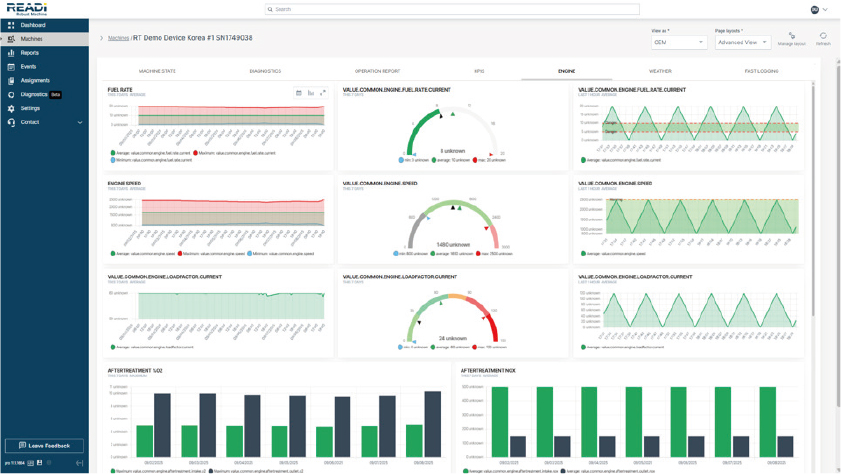Switch to the Weather tab

pos(660,71)
